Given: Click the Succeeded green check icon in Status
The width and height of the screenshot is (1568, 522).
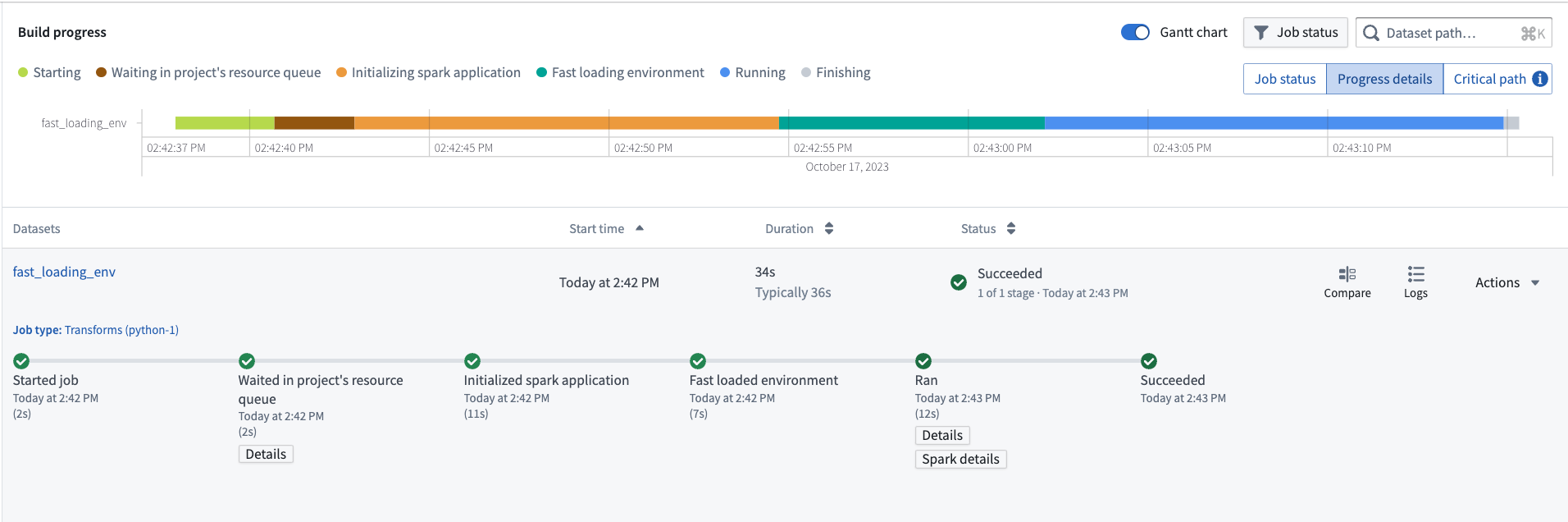Looking at the screenshot, I should pyautogui.click(x=959, y=282).
